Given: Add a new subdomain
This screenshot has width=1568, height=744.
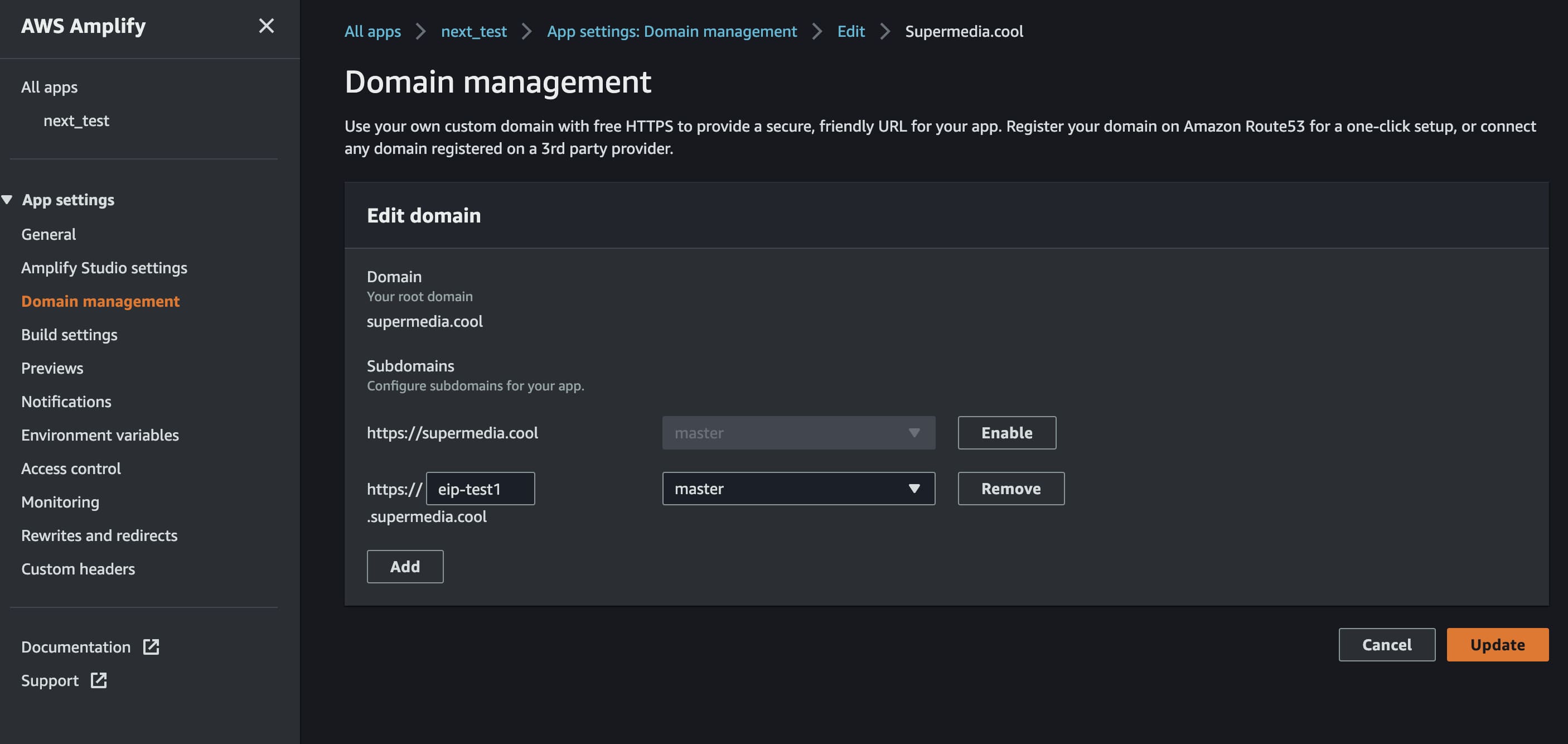Looking at the screenshot, I should [x=405, y=566].
